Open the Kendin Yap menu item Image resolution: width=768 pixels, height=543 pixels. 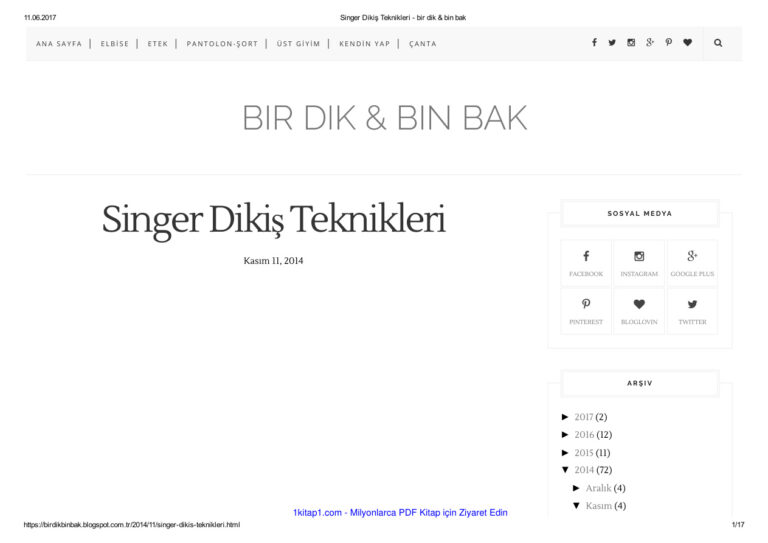tap(364, 44)
